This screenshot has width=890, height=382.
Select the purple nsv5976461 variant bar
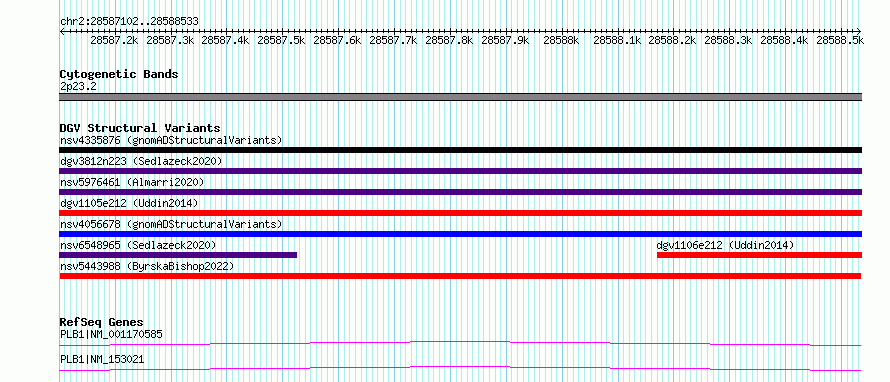[x=461, y=192]
